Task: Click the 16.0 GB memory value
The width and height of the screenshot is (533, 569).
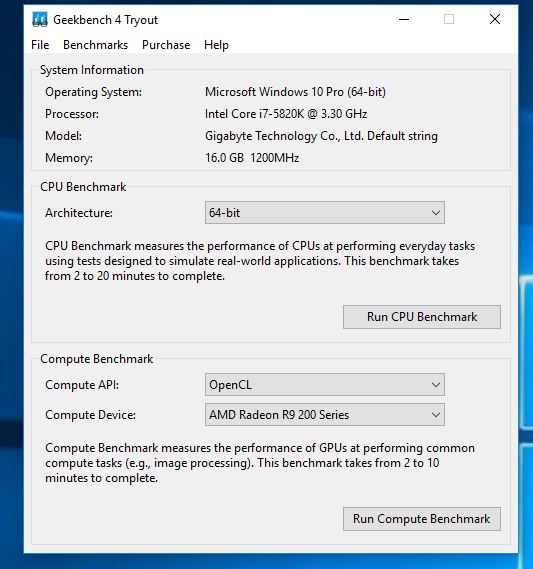Action: [x=224, y=158]
